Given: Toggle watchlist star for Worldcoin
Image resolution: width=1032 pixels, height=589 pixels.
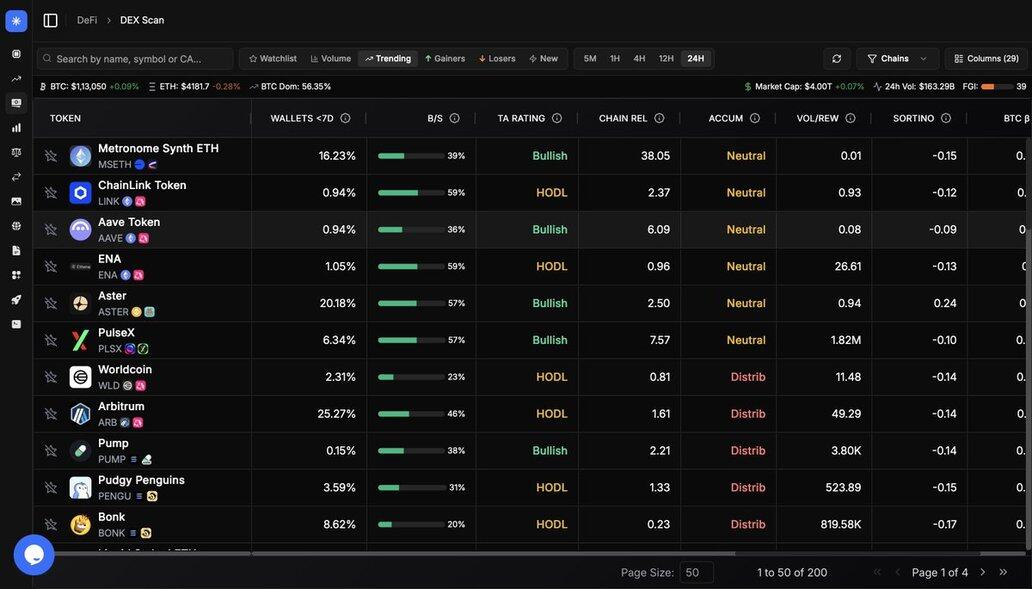Looking at the screenshot, I should (51, 377).
